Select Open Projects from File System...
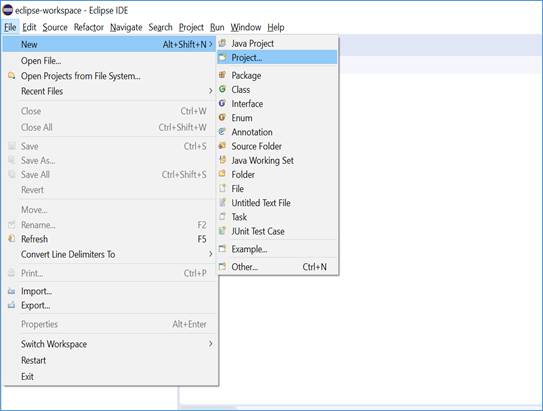543x411 pixels. [x=109, y=76]
